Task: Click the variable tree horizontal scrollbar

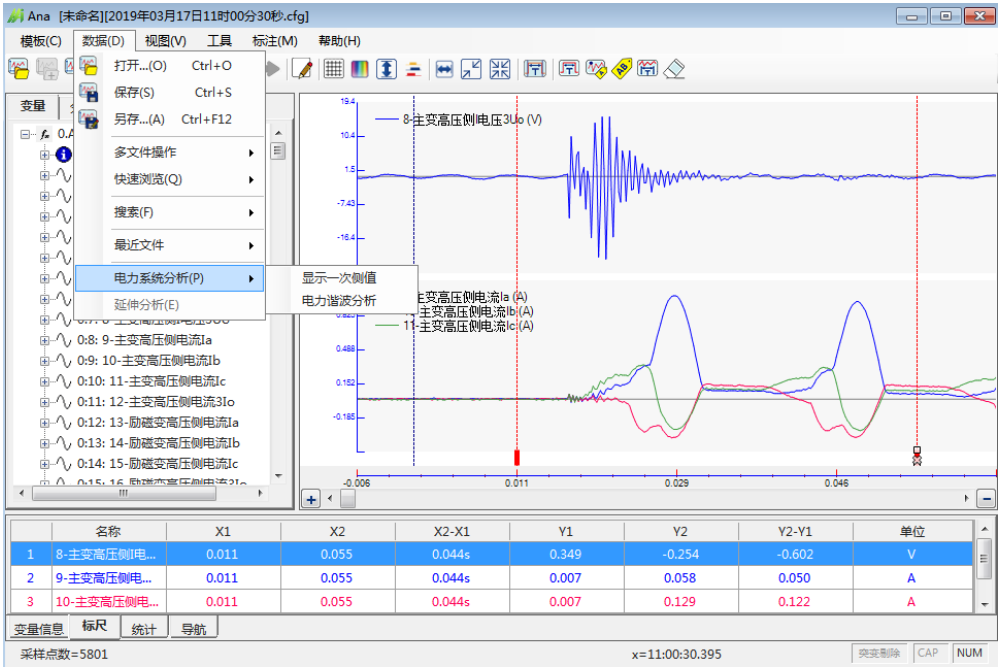Action: (x=124, y=493)
